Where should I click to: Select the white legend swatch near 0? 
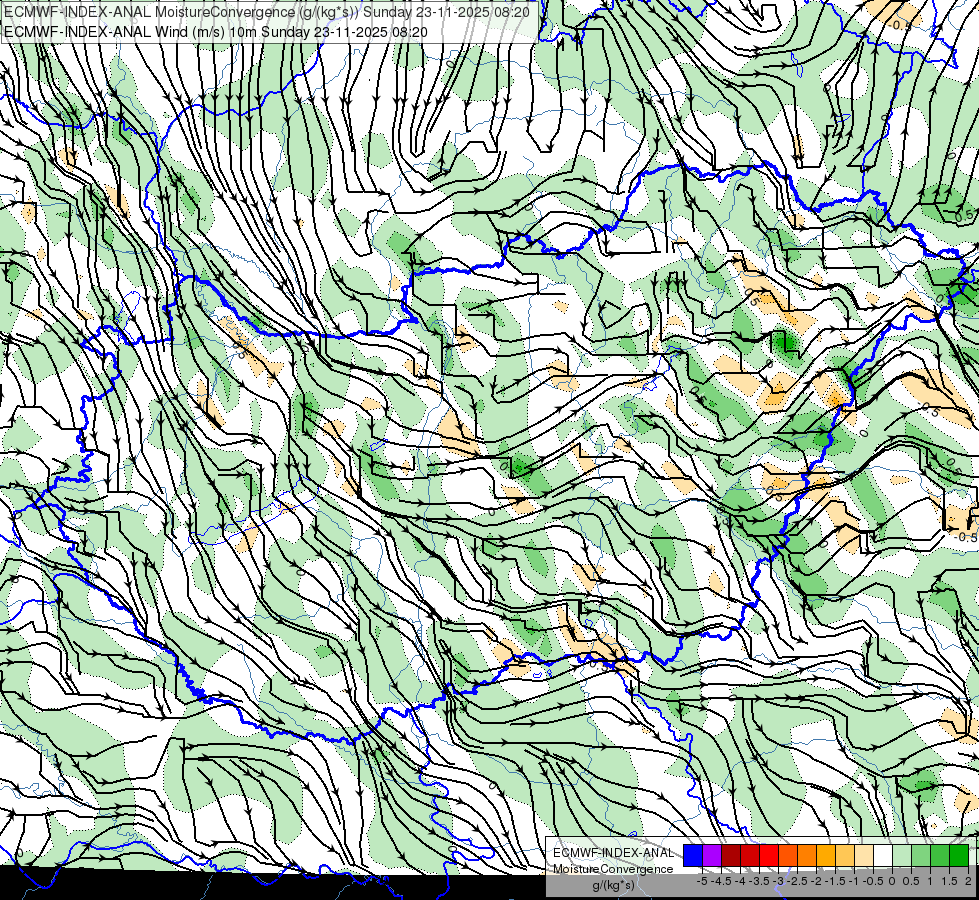tap(883, 856)
